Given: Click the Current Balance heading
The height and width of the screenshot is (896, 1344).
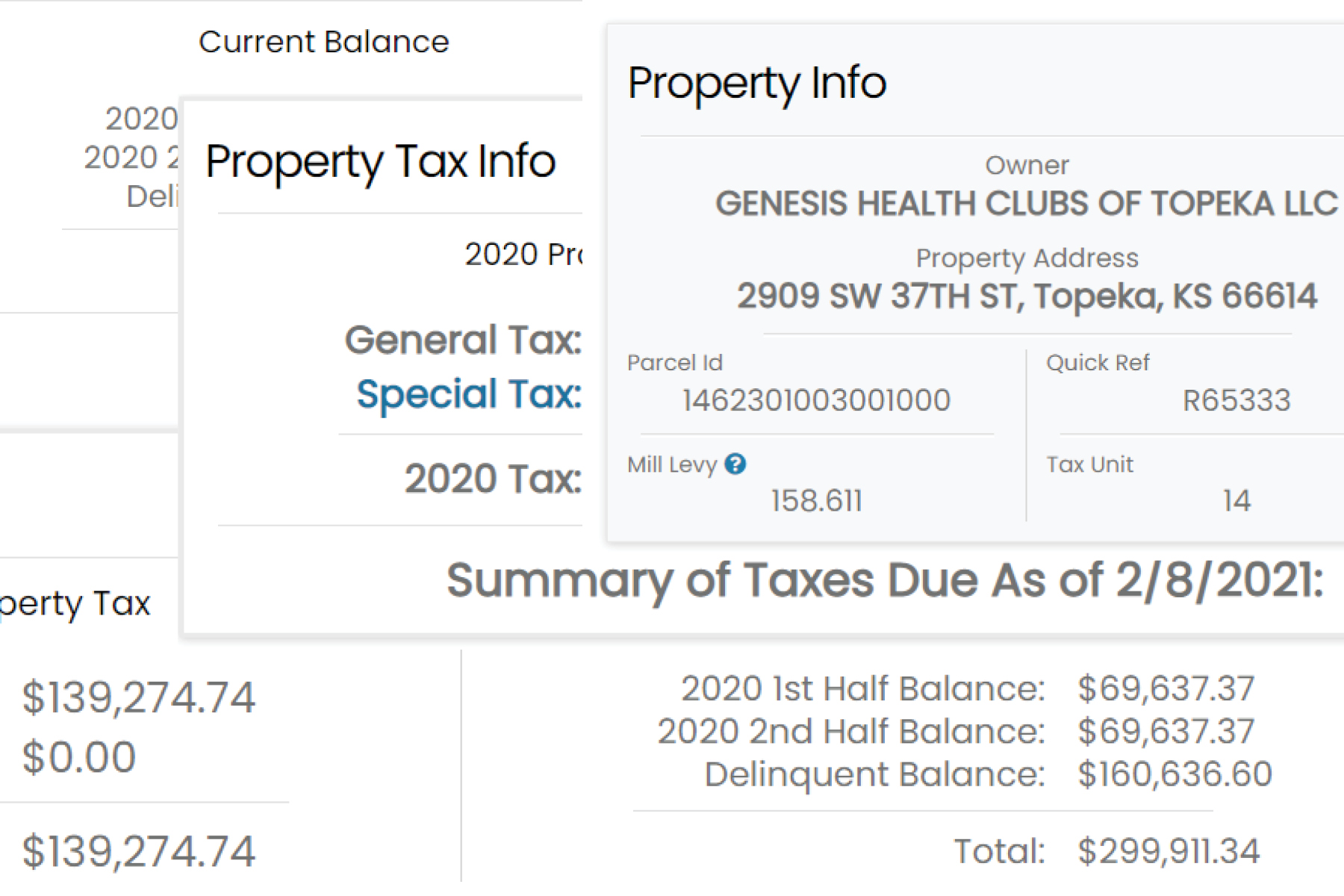Looking at the screenshot, I should pyautogui.click(x=323, y=41).
